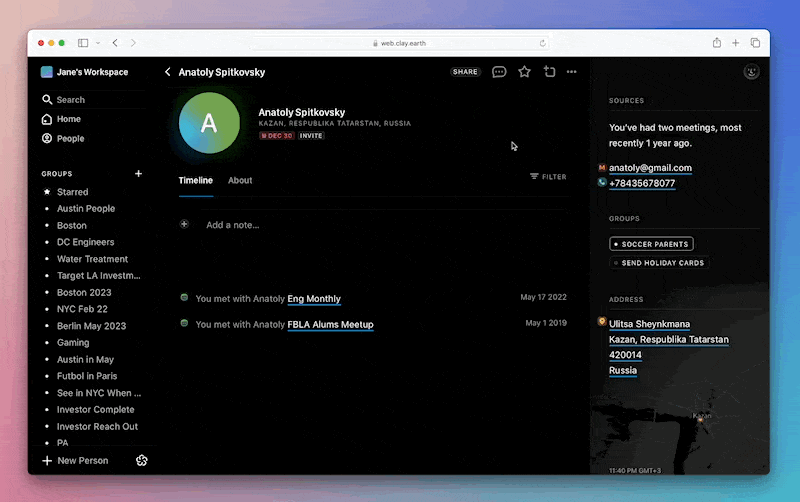The image size is (800, 502).
Task: Expand Jane's Workspace switcher
Action: (x=84, y=72)
